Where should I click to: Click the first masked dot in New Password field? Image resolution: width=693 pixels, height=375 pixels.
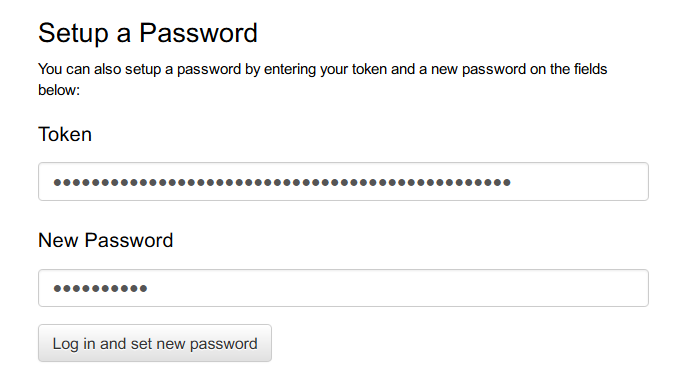(57, 289)
